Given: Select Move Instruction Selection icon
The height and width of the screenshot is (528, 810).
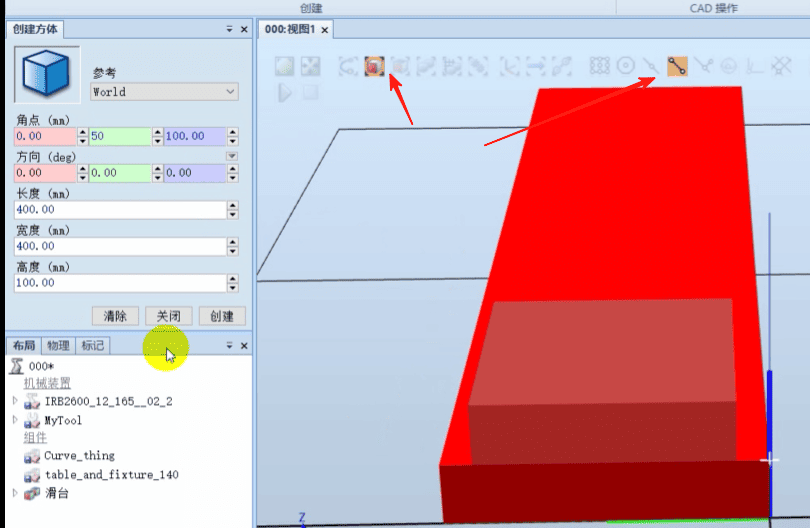Looking at the screenshot, I should 536,66.
